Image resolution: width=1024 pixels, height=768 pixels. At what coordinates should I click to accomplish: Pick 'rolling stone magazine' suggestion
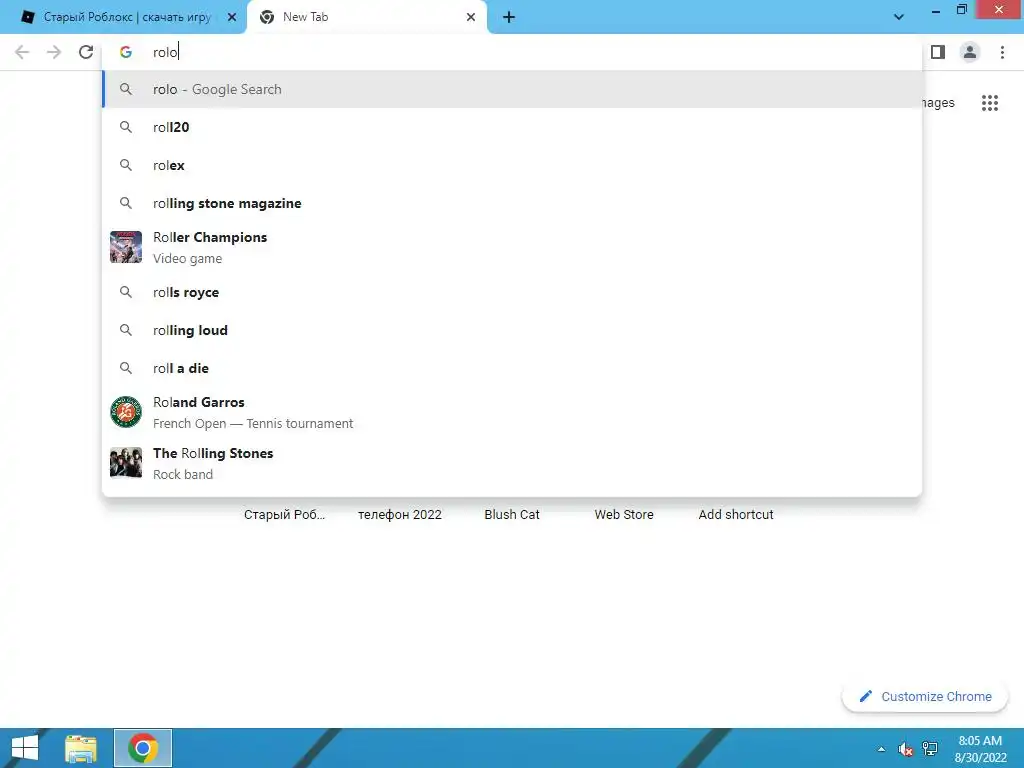pyautogui.click(x=513, y=203)
